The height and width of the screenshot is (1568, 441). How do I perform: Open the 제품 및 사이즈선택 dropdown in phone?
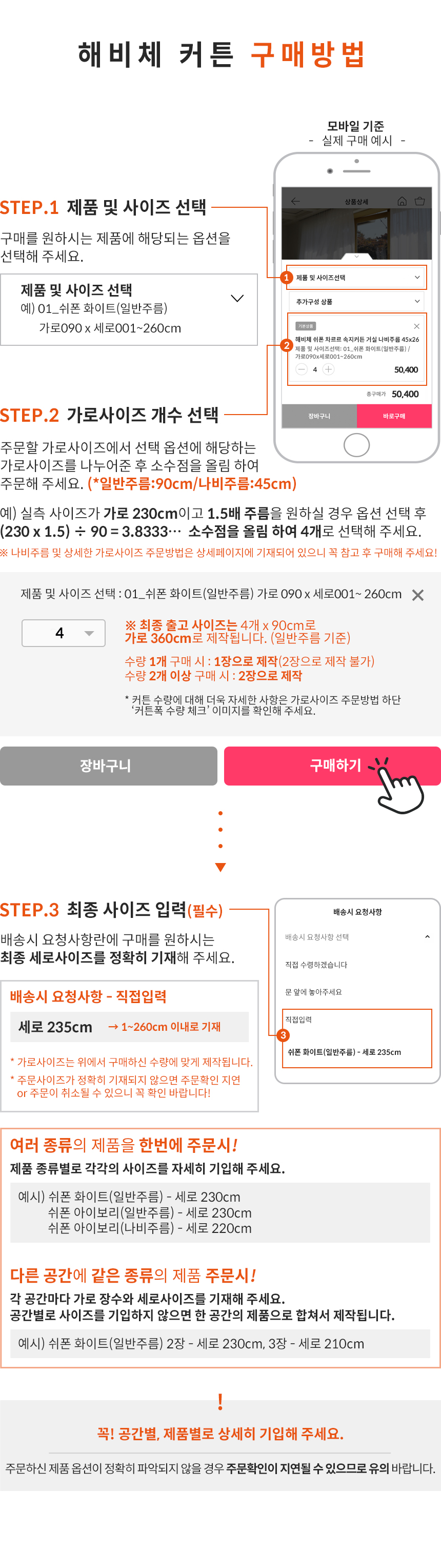tap(357, 278)
